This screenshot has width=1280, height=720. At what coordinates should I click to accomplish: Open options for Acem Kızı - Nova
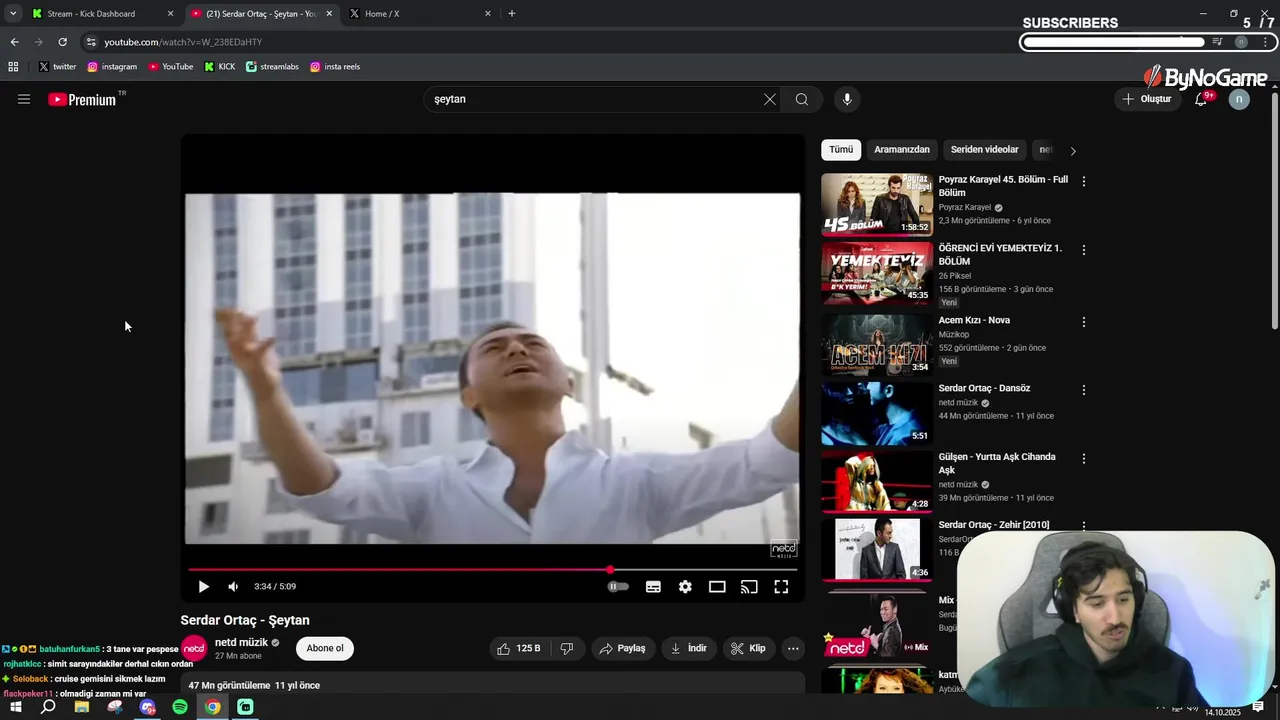(1083, 322)
